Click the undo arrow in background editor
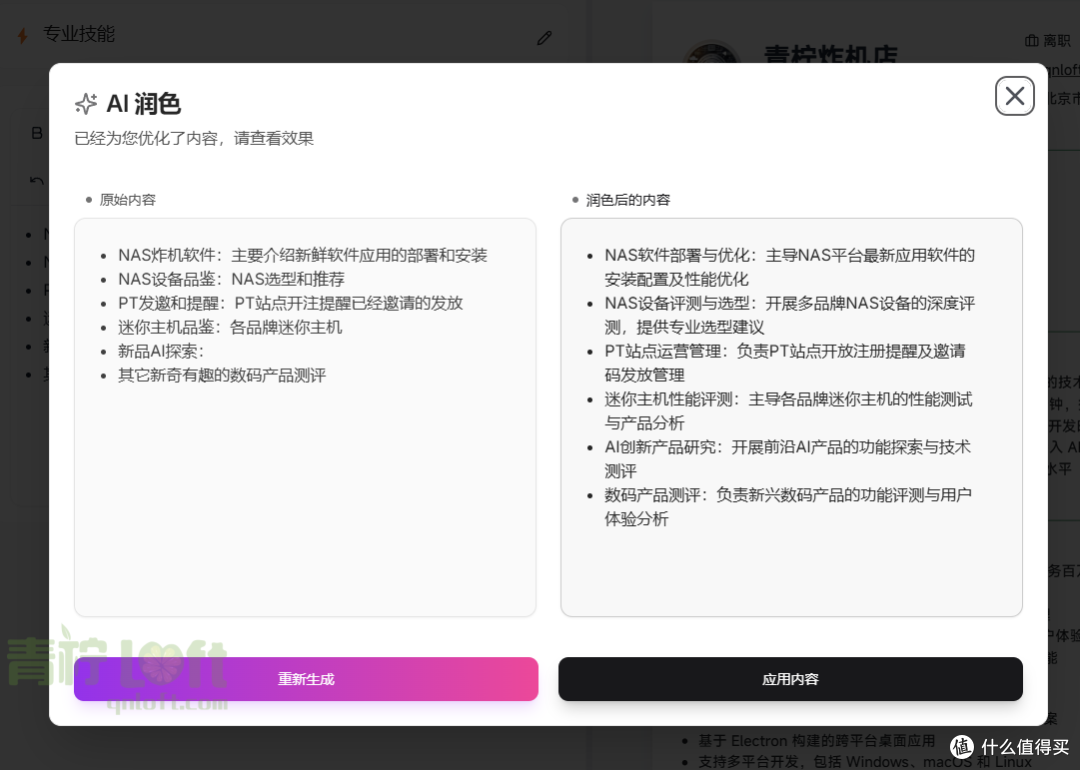 [x=37, y=180]
